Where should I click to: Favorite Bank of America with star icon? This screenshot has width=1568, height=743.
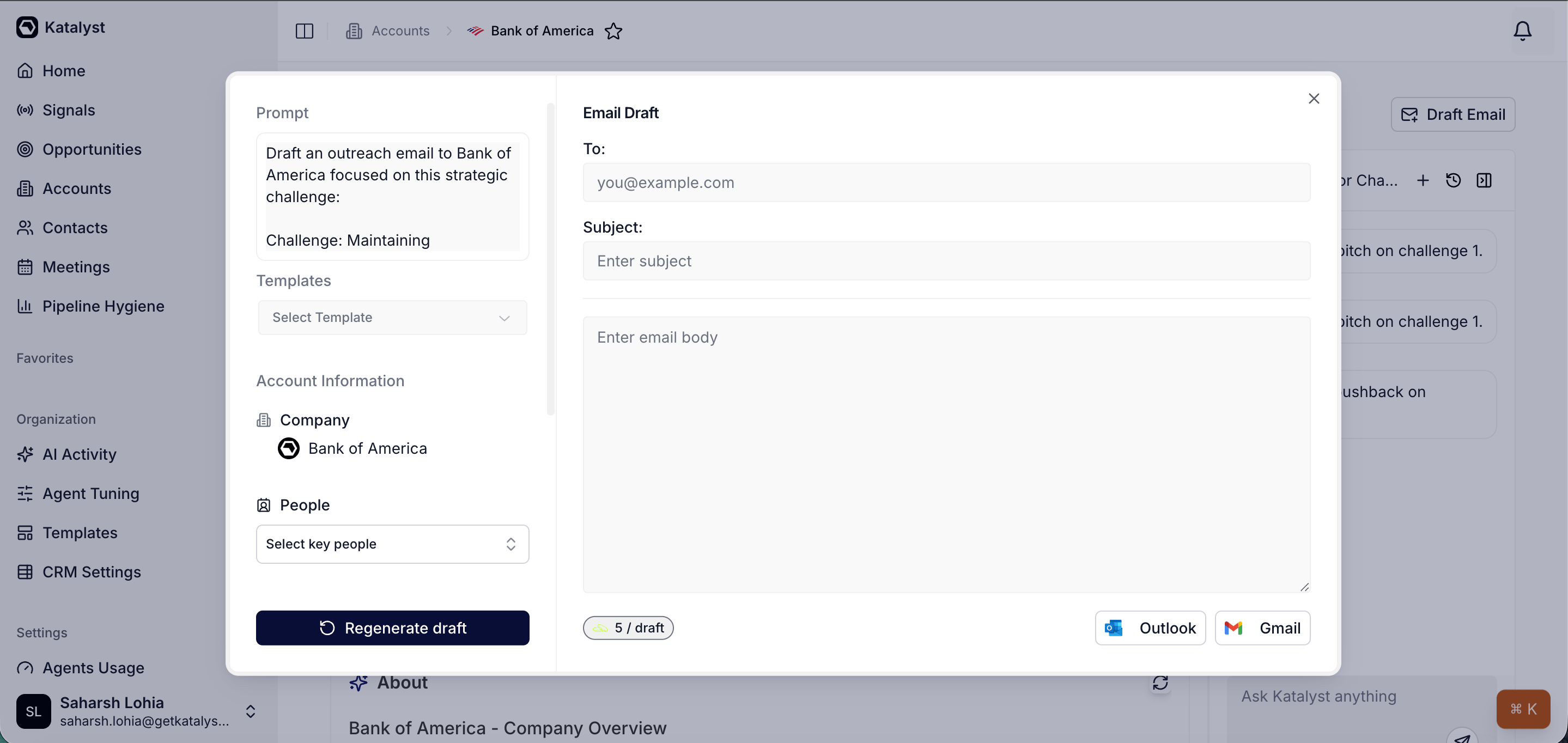coord(613,31)
